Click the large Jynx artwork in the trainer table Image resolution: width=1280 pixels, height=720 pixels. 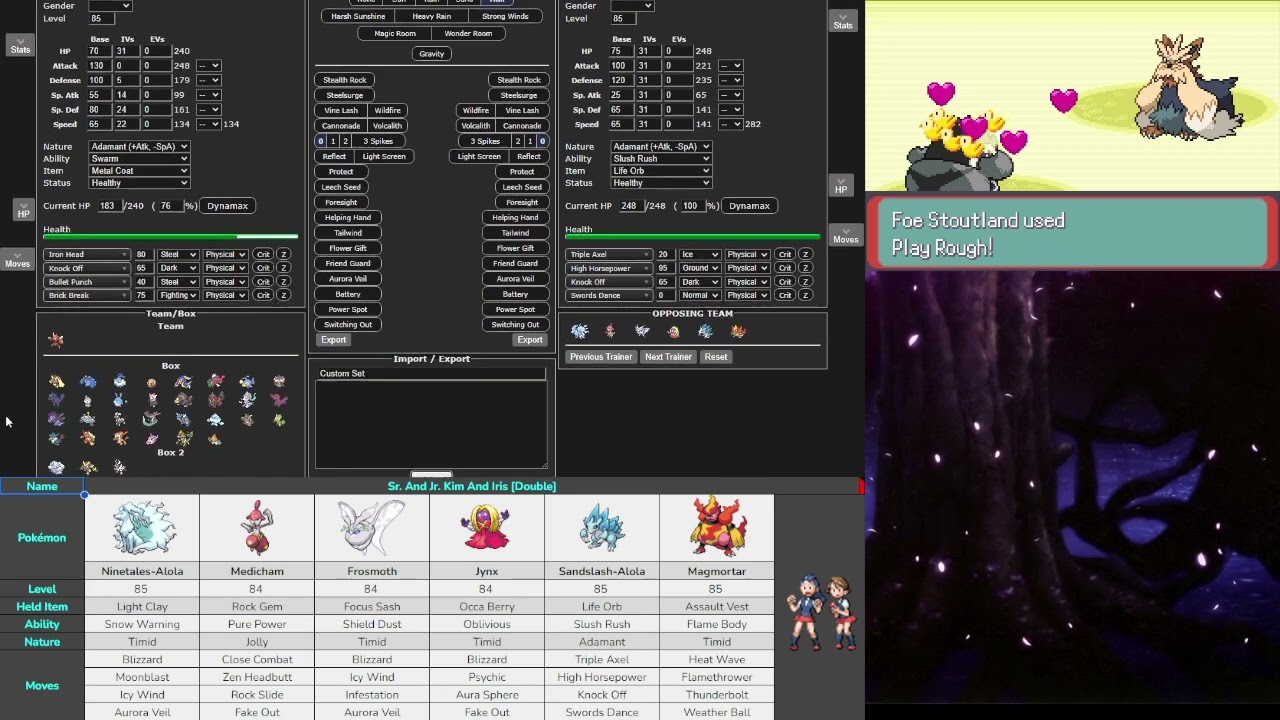point(487,527)
